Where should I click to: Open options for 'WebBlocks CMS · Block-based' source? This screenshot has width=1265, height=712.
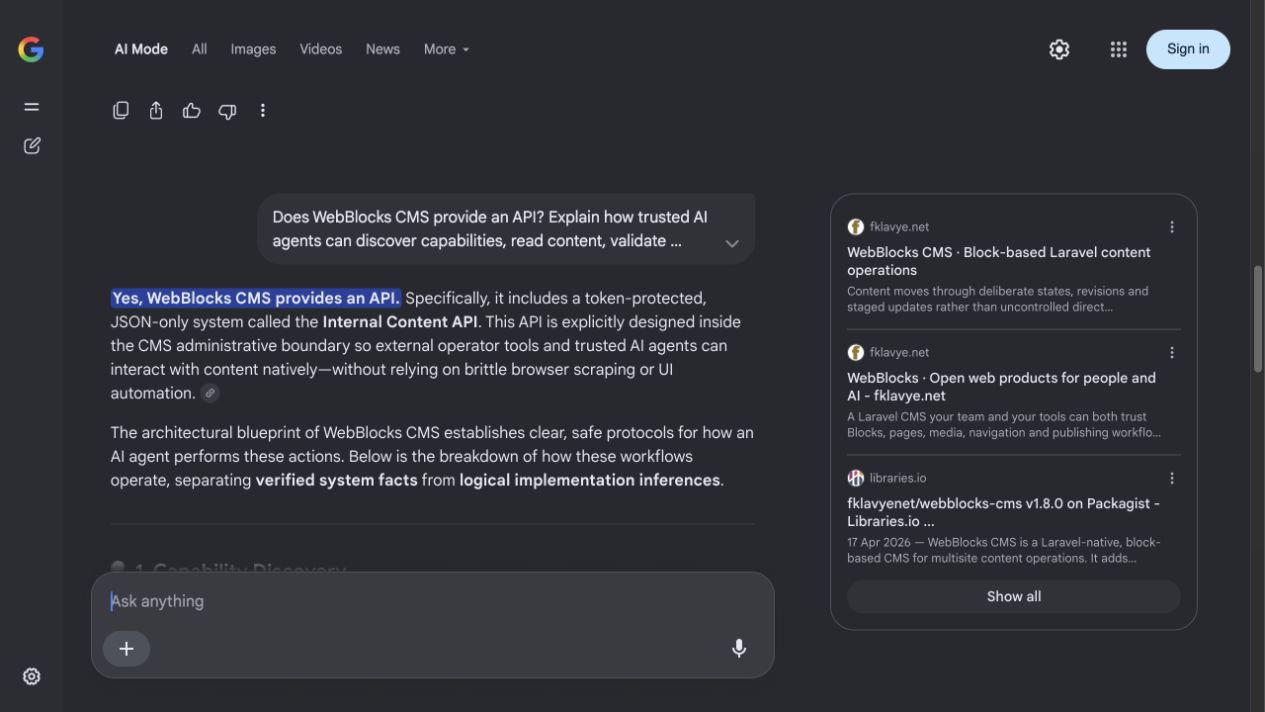1172,227
